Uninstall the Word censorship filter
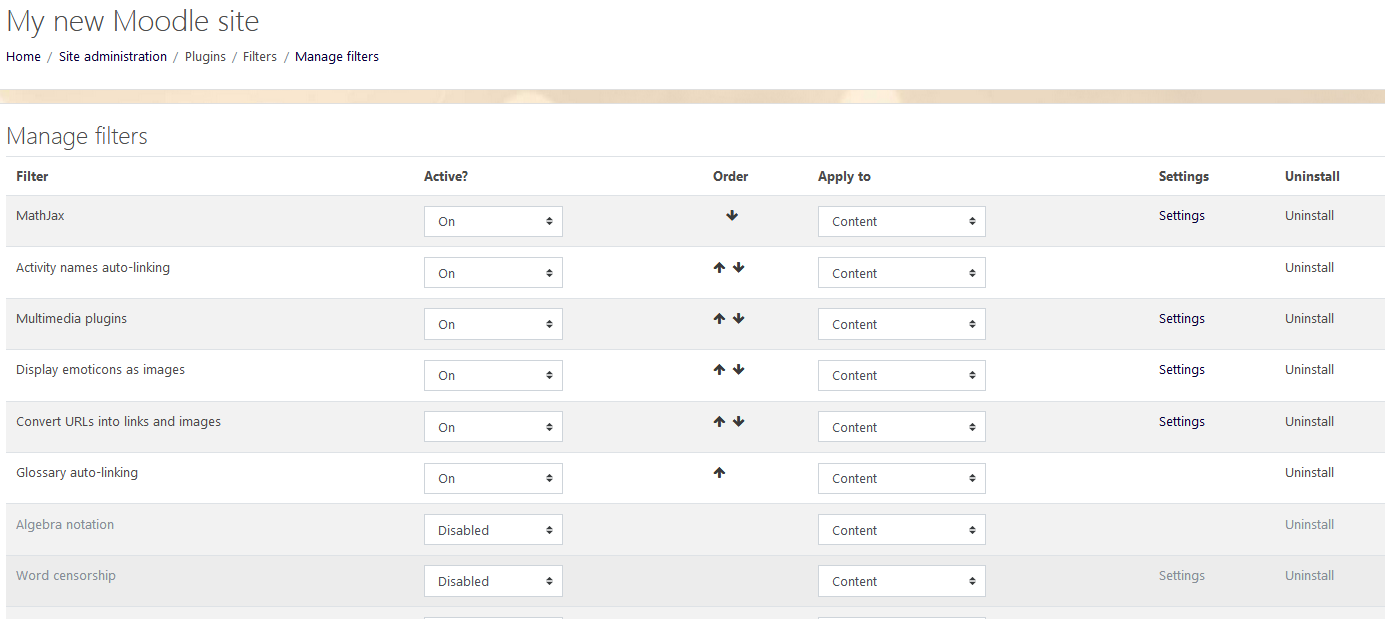1385x619 pixels. click(1309, 575)
